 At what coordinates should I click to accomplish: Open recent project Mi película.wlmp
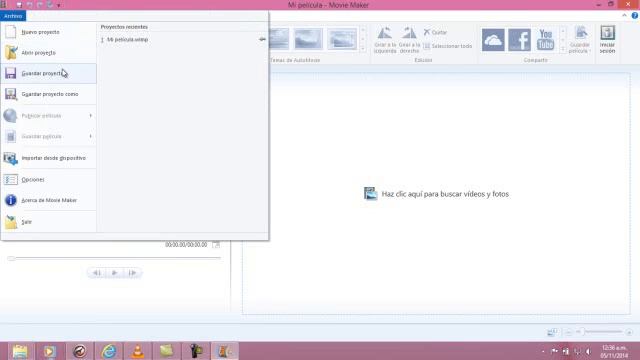tap(127, 40)
